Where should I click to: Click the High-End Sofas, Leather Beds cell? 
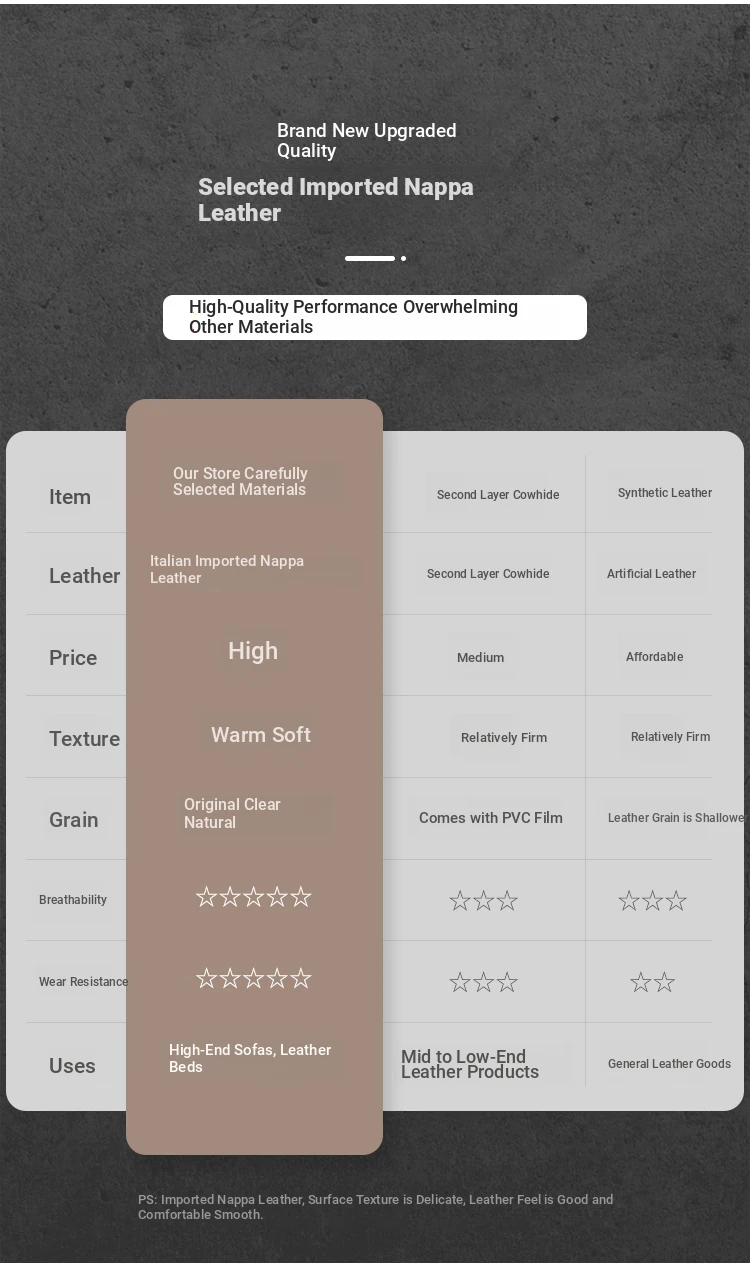tap(250, 1058)
